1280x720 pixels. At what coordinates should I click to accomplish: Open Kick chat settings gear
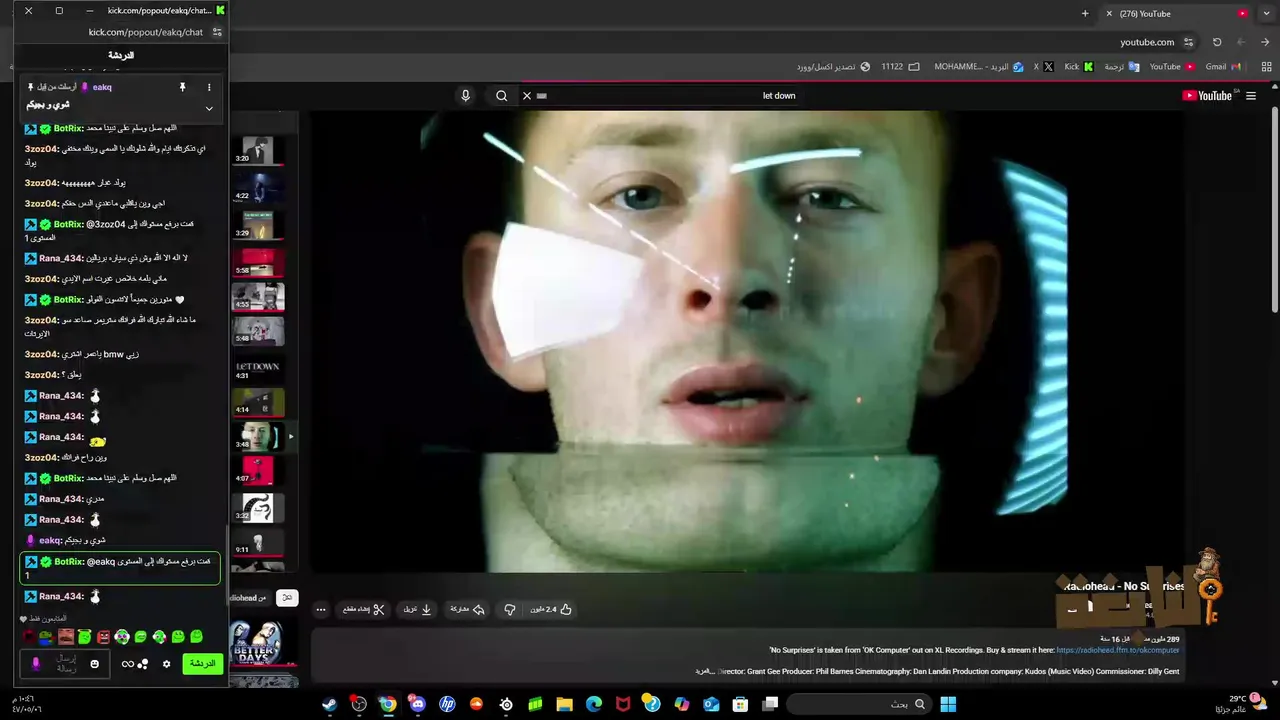point(166,664)
